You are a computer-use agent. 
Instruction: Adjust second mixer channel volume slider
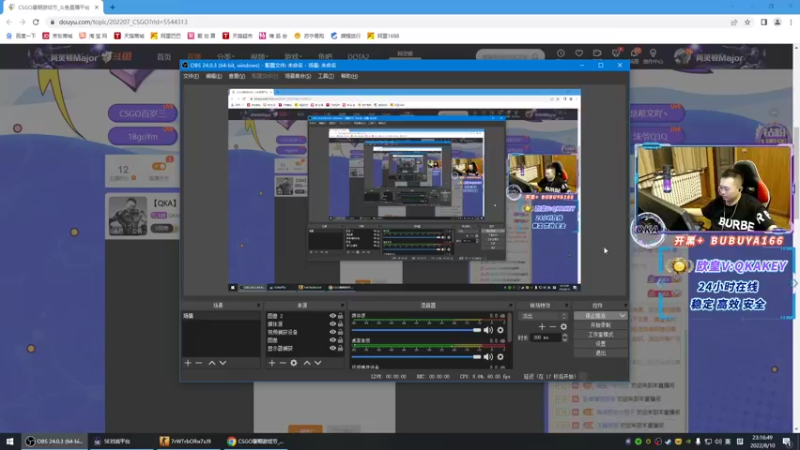416,357
